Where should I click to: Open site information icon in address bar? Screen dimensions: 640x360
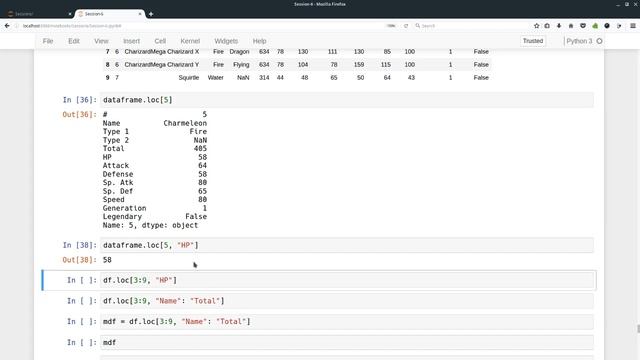(x=17, y=26)
